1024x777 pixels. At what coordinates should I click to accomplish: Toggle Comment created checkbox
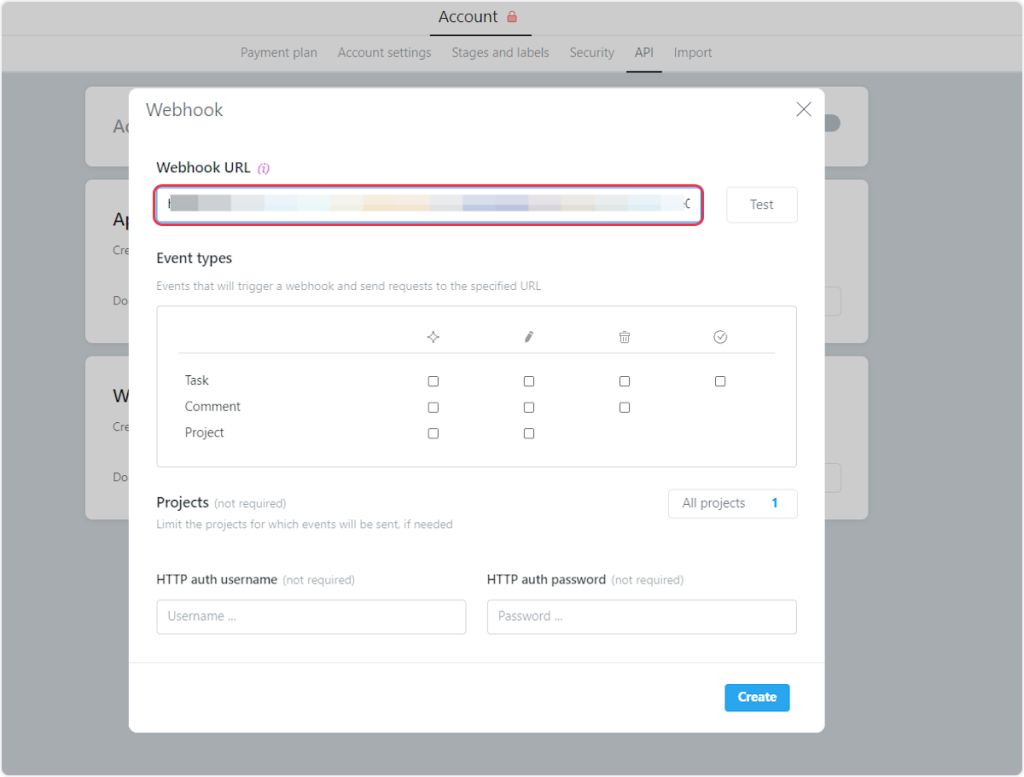point(433,407)
